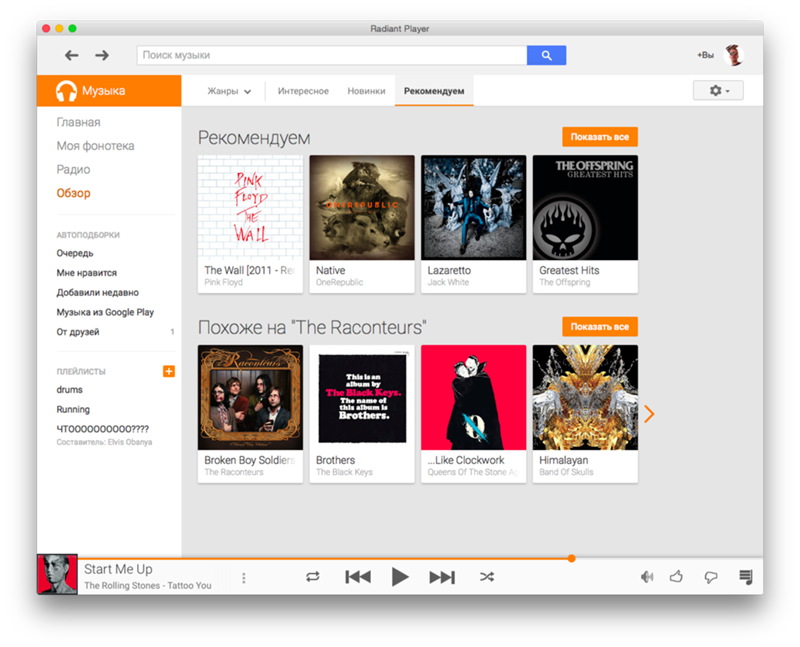Viewport: 800px width, 647px height.
Task: Click the Pink Floyd artist name
Action: [223, 282]
